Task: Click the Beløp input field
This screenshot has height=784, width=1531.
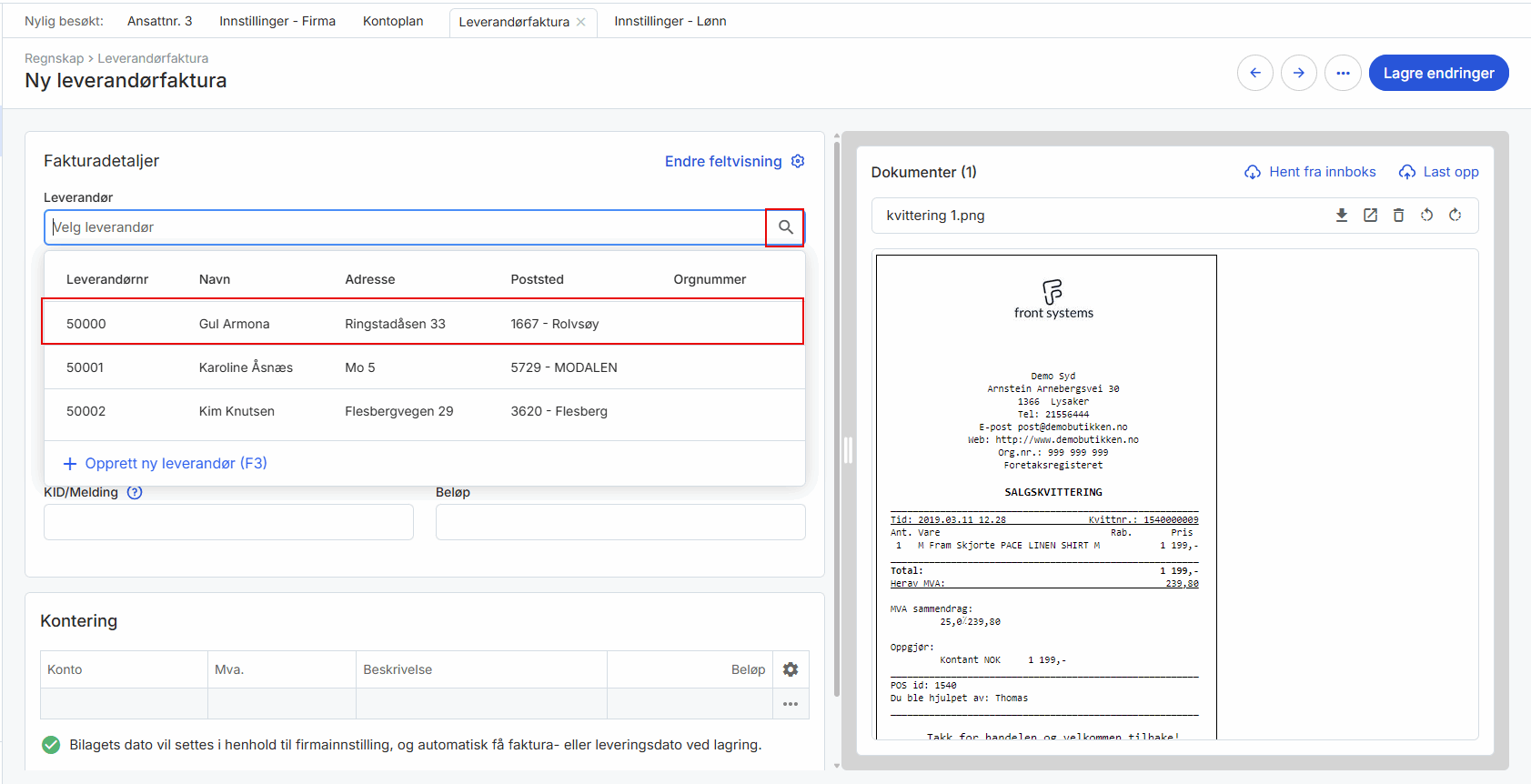Action: pyautogui.click(x=620, y=522)
